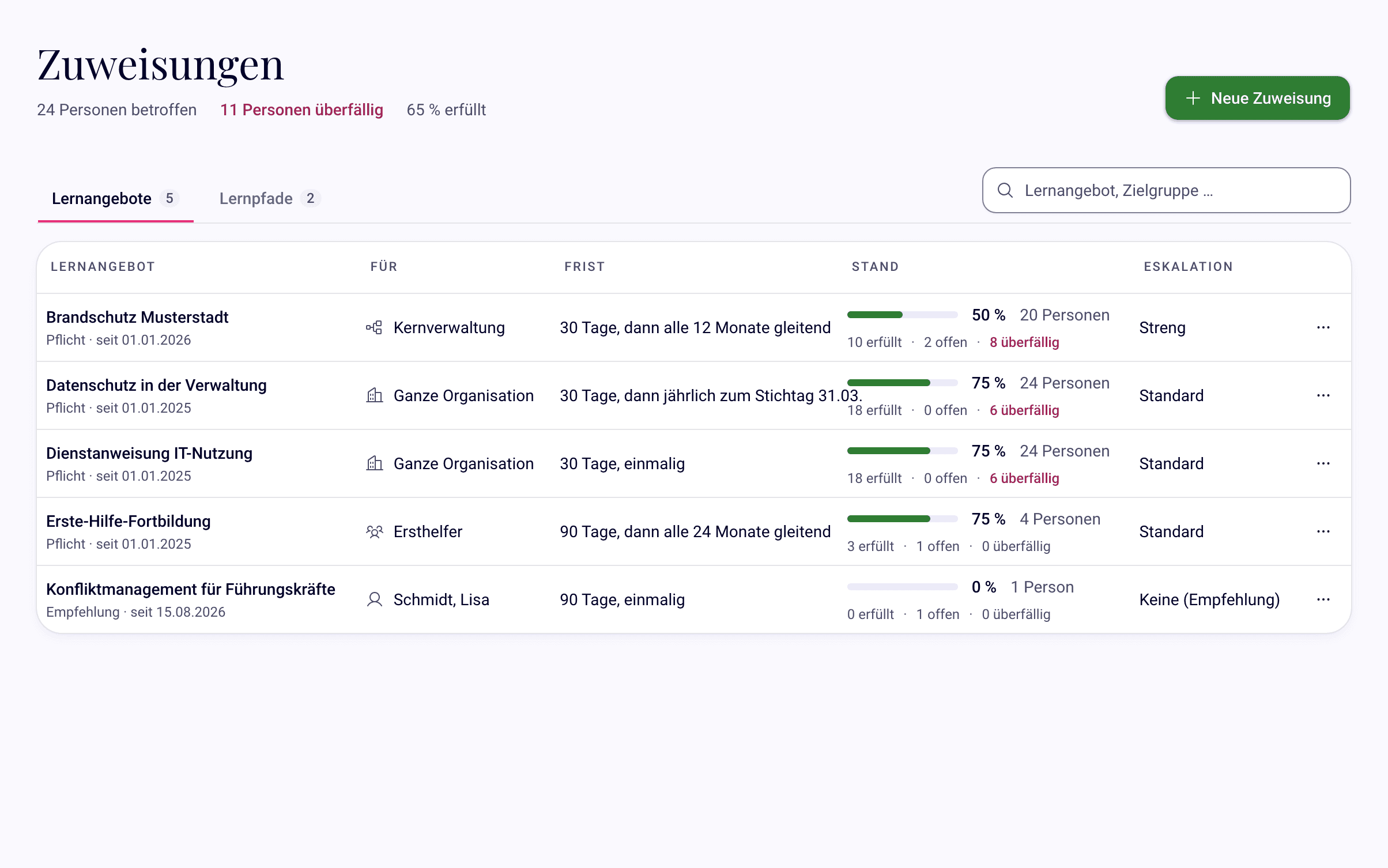Click the group icon beside Ersthelfer
1388x868 pixels.
click(x=374, y=531)
